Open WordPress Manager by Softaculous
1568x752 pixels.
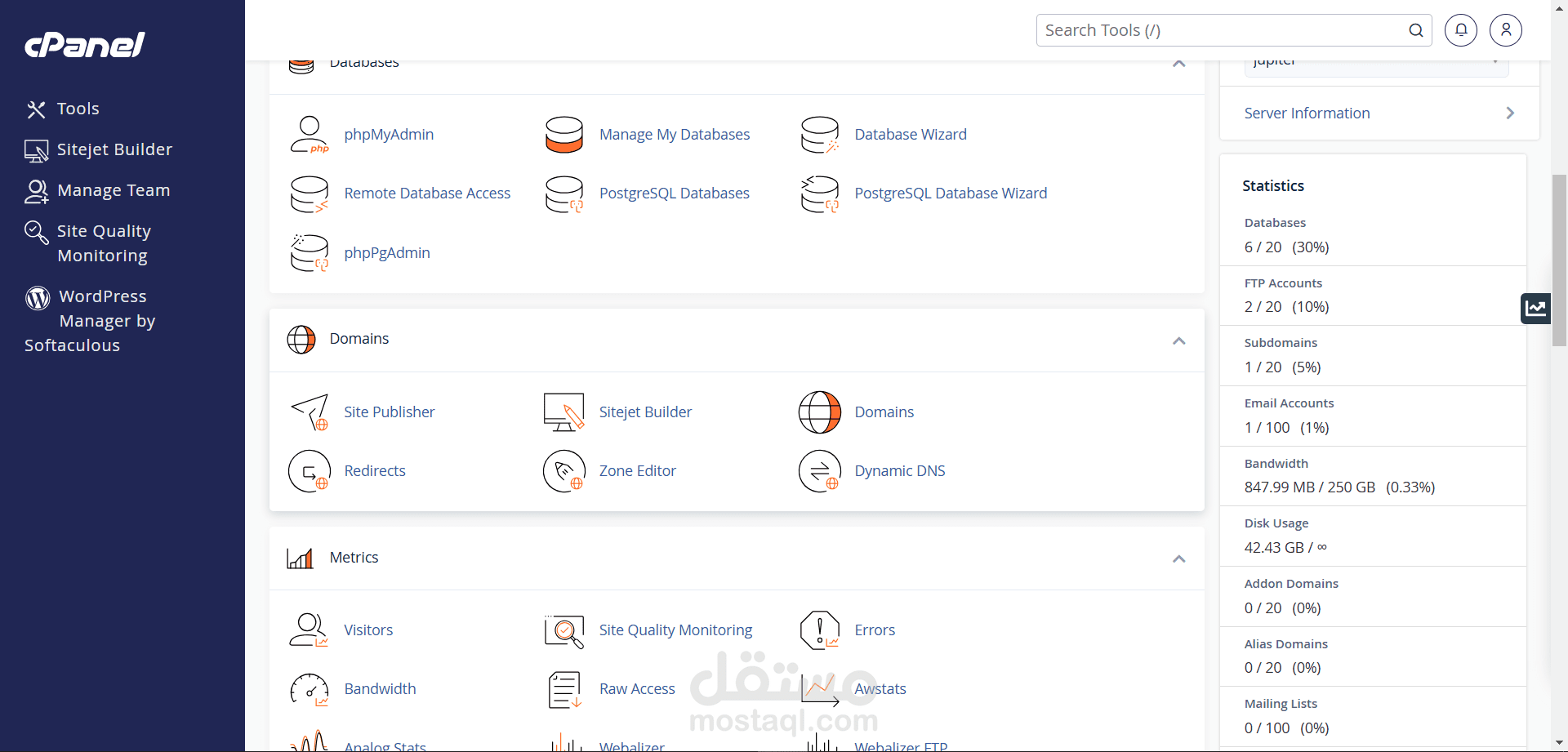coord(90,321)
